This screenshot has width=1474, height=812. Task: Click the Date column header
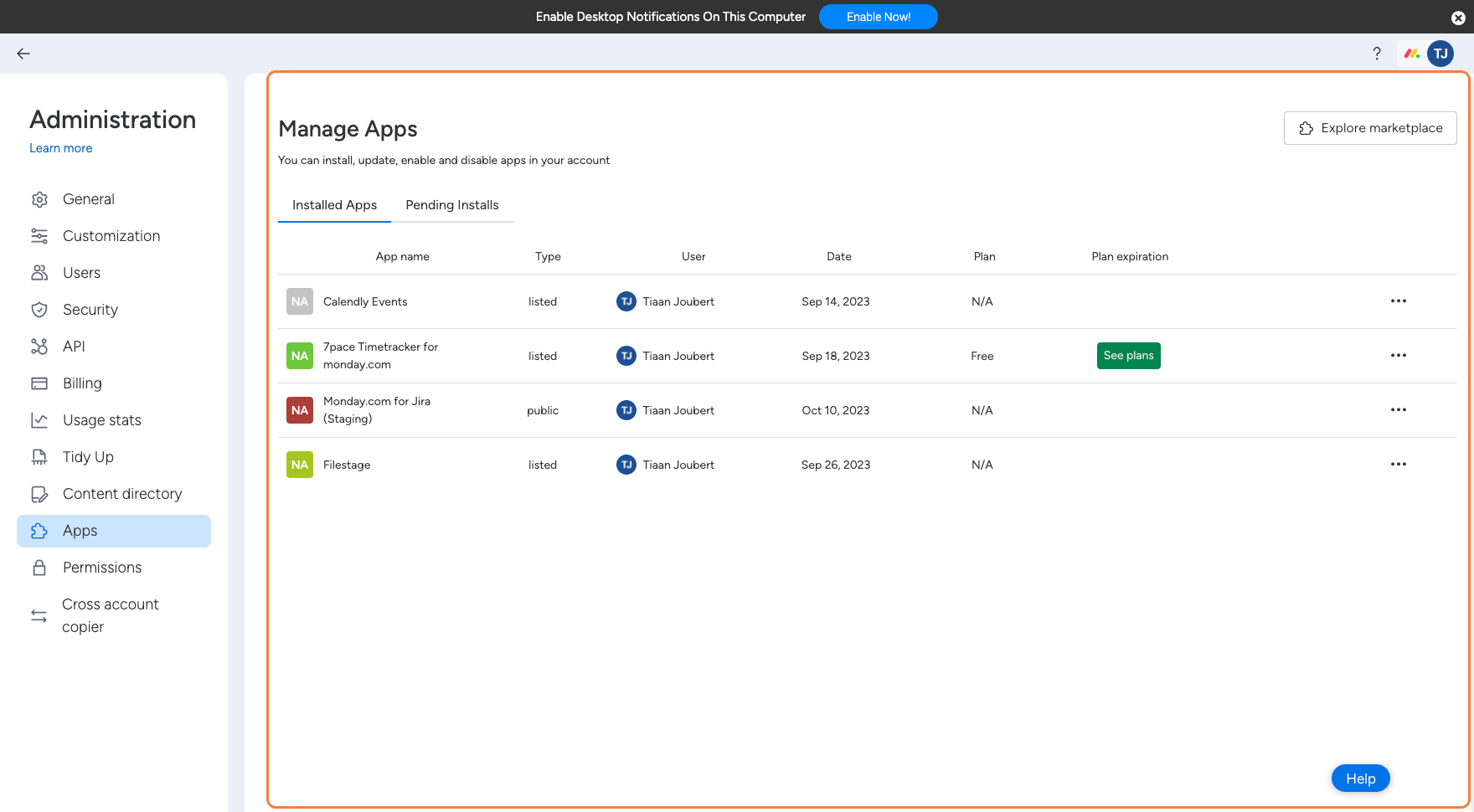point(839,257)
